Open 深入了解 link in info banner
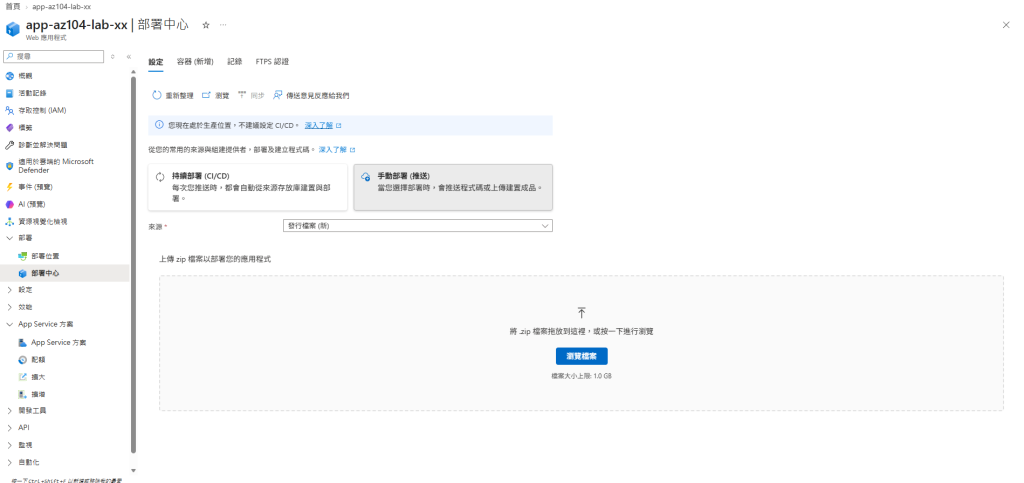The height and width of the screenshot is (483, 1024). 319,125
